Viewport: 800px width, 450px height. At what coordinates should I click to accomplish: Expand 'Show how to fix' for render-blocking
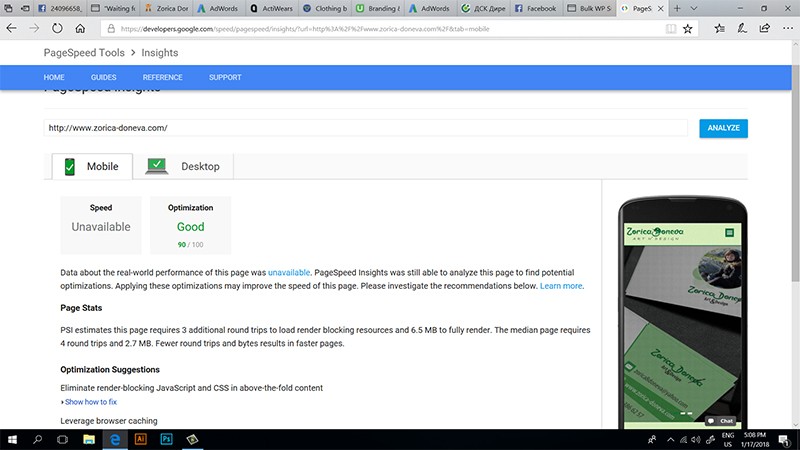[90, 402]
